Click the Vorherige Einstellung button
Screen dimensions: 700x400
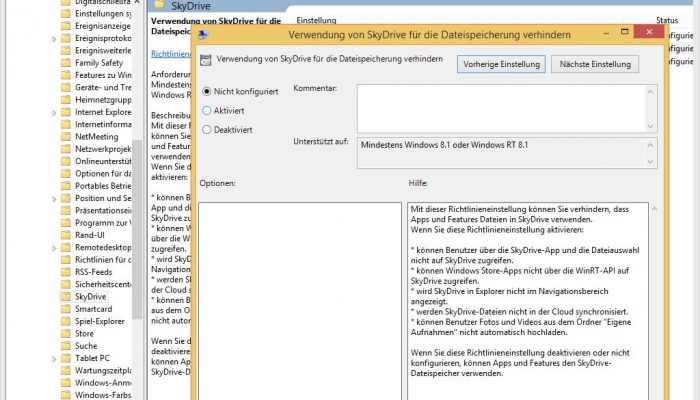point(501,64)
